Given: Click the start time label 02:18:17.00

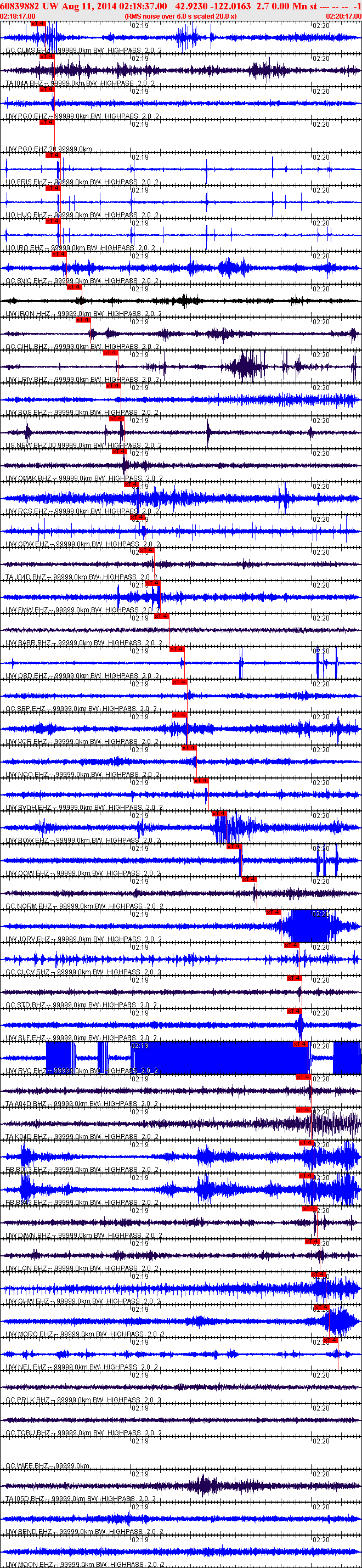Looking at the screenshot, I should (x=18, y=16).
